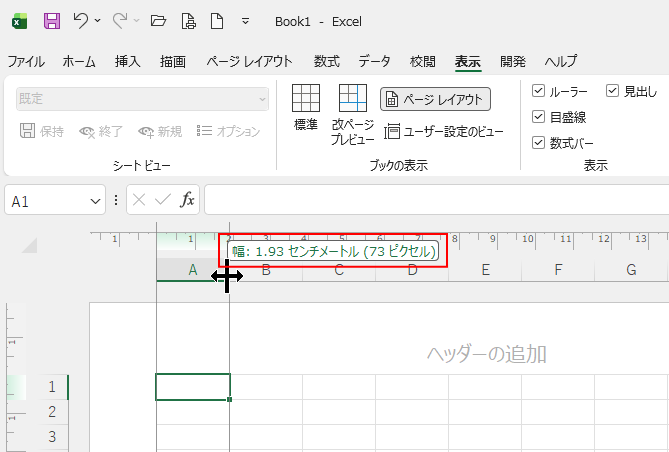The image size is (669, 452).
Task: Switch to 改ページ プレビュー view
Action: (353, 114)
